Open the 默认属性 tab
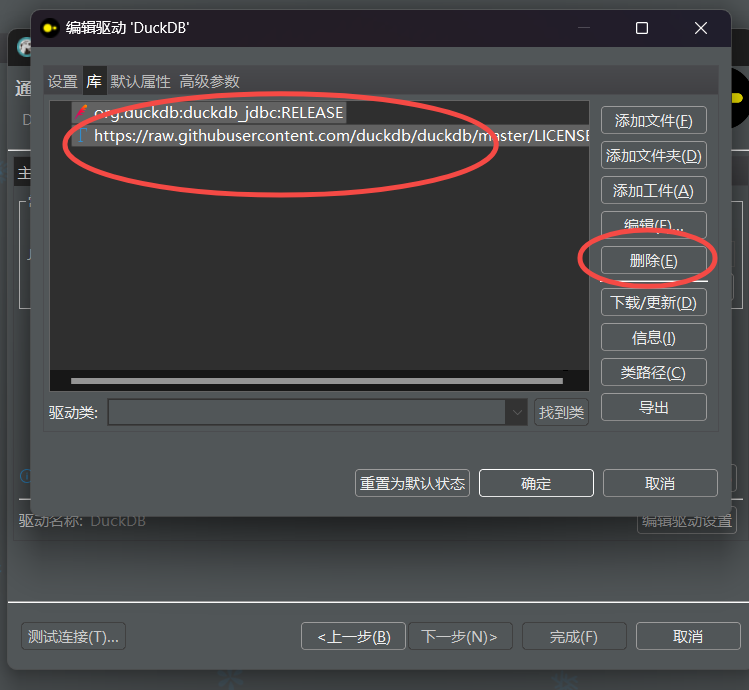 click(x=140, y=82)
